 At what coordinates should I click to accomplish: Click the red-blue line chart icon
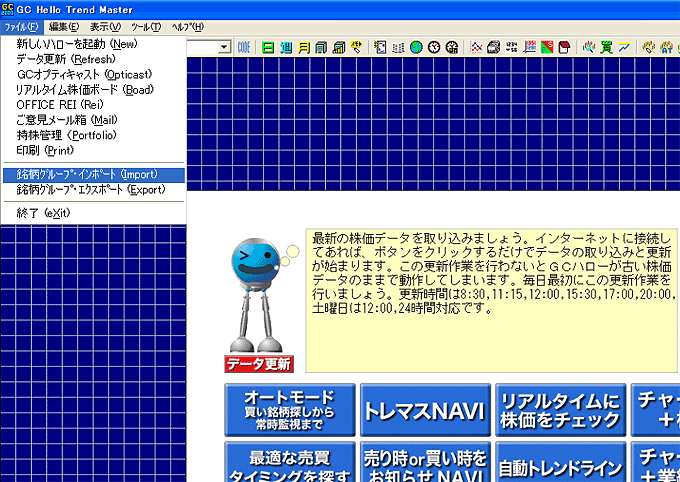[476, 47]
